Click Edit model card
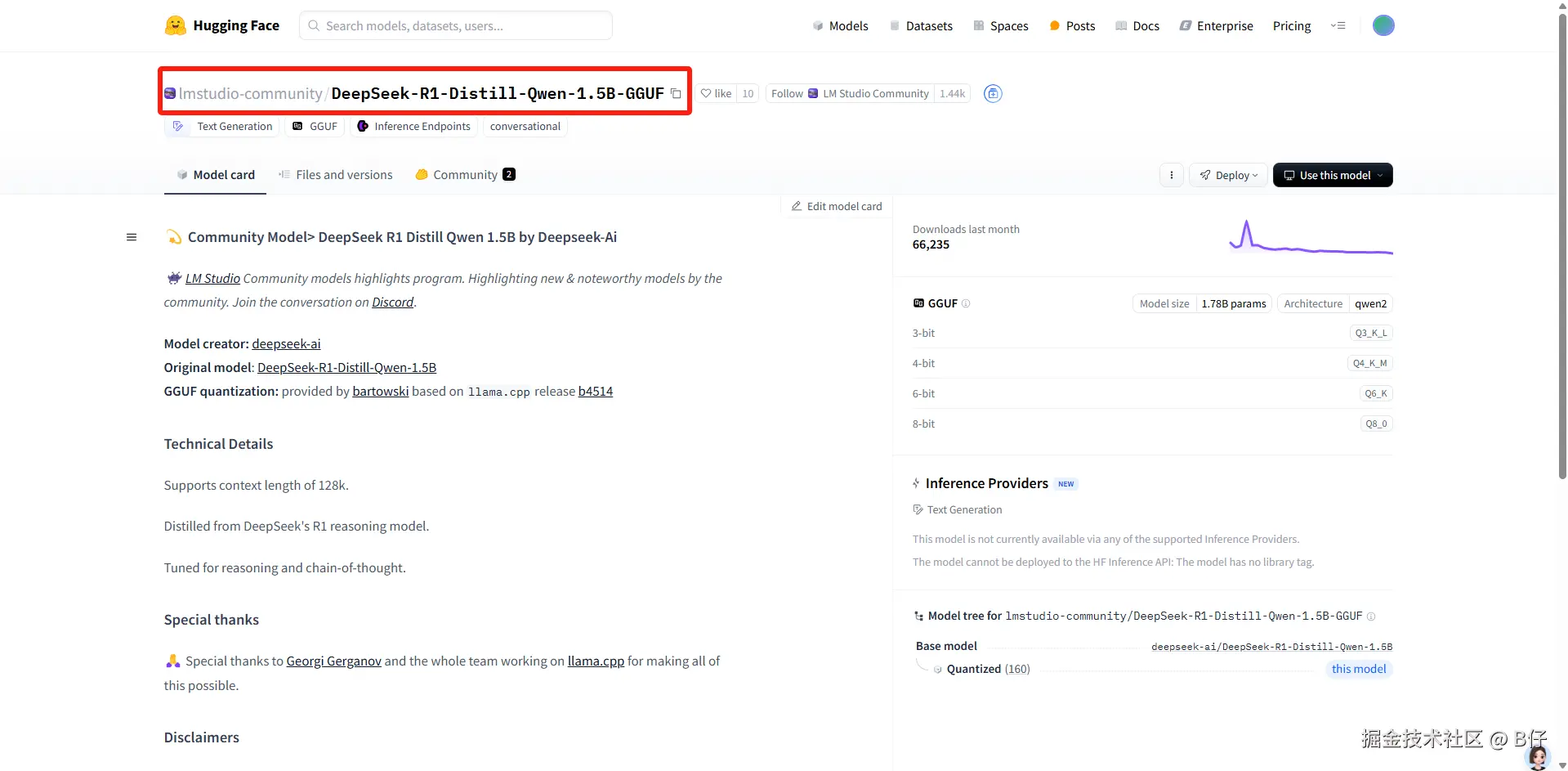 coord(837,206)
